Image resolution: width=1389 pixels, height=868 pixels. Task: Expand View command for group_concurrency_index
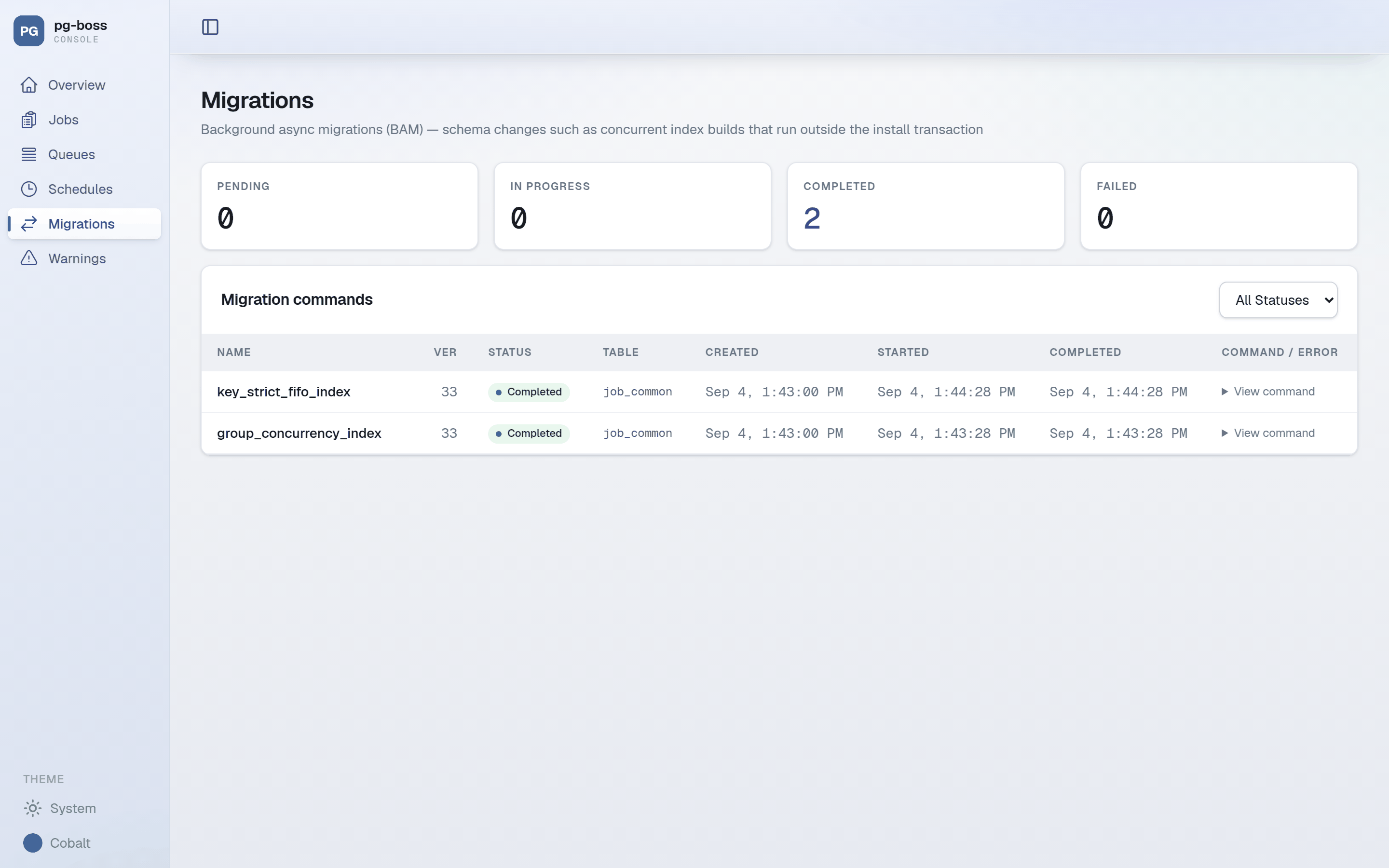pyautogui.click(x=1267, y=433)
